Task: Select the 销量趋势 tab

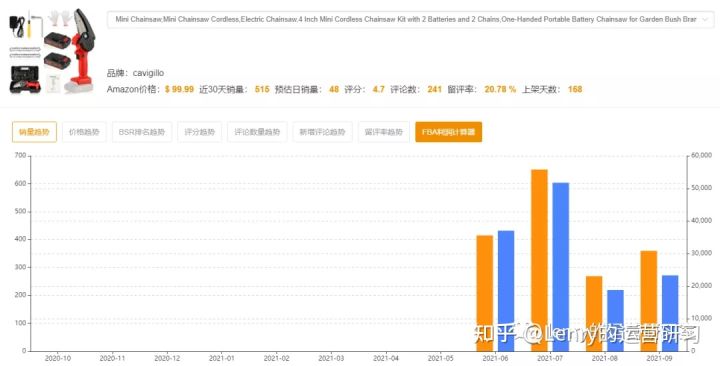Action: (34, 132)
